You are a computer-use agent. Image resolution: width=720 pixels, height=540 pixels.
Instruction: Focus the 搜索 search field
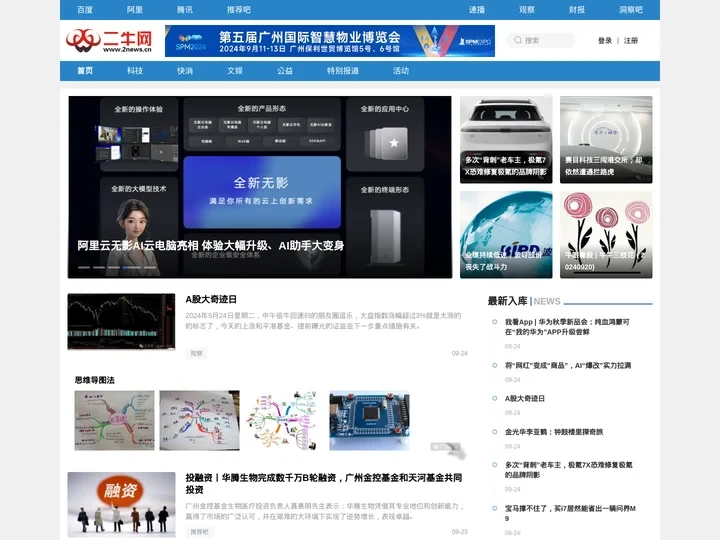(540, 40)
